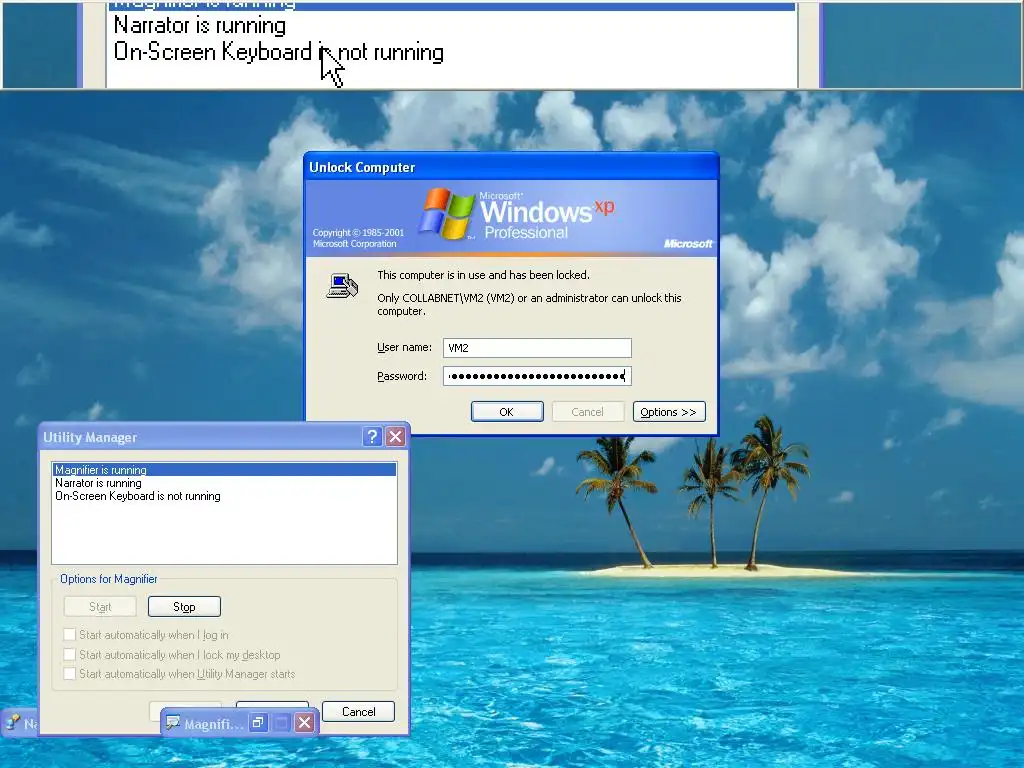Click the Unlock Computer title bar

(x=511, y=167)
